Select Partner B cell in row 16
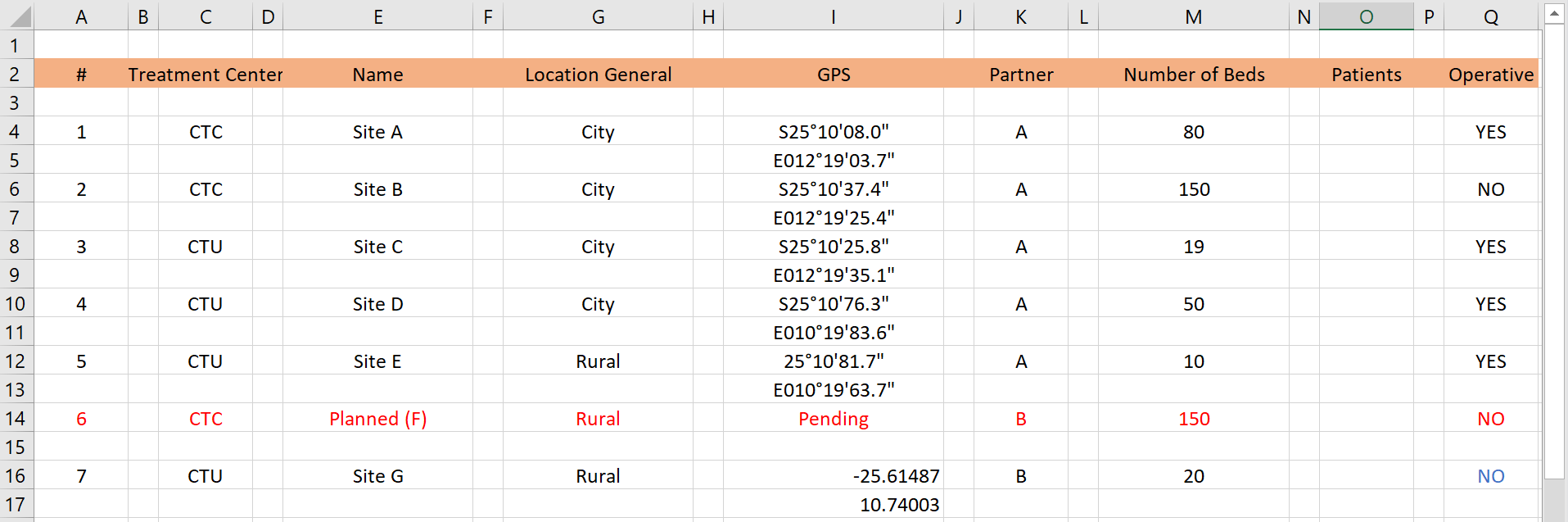Viewport: 1568px width, 522px height. click(1021, 476)
